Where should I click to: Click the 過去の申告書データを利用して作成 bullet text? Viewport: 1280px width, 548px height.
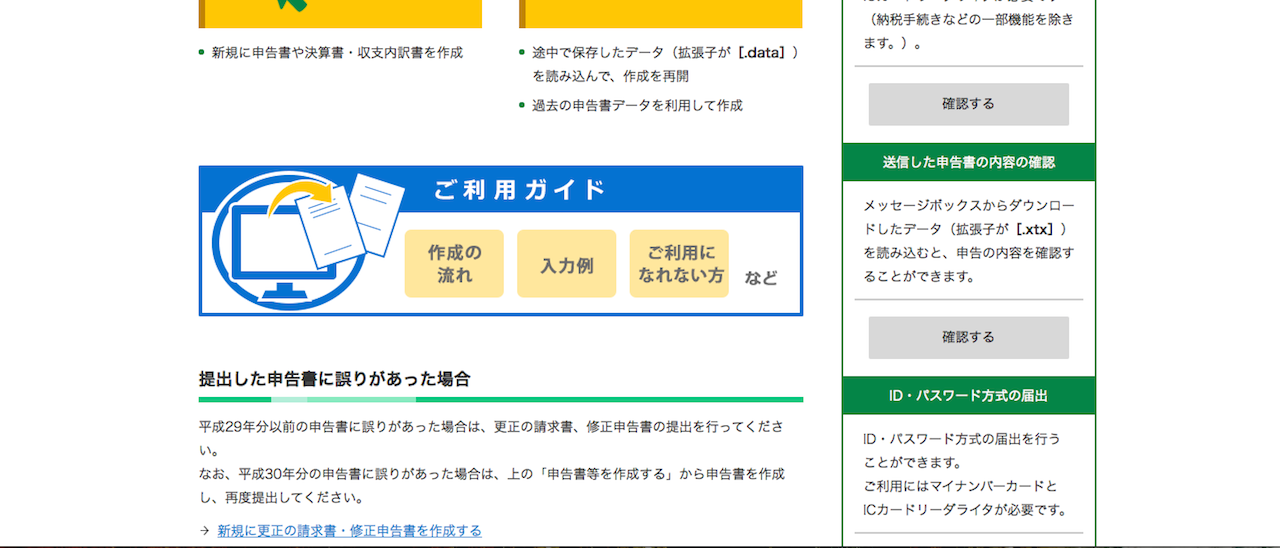[637, 105]
